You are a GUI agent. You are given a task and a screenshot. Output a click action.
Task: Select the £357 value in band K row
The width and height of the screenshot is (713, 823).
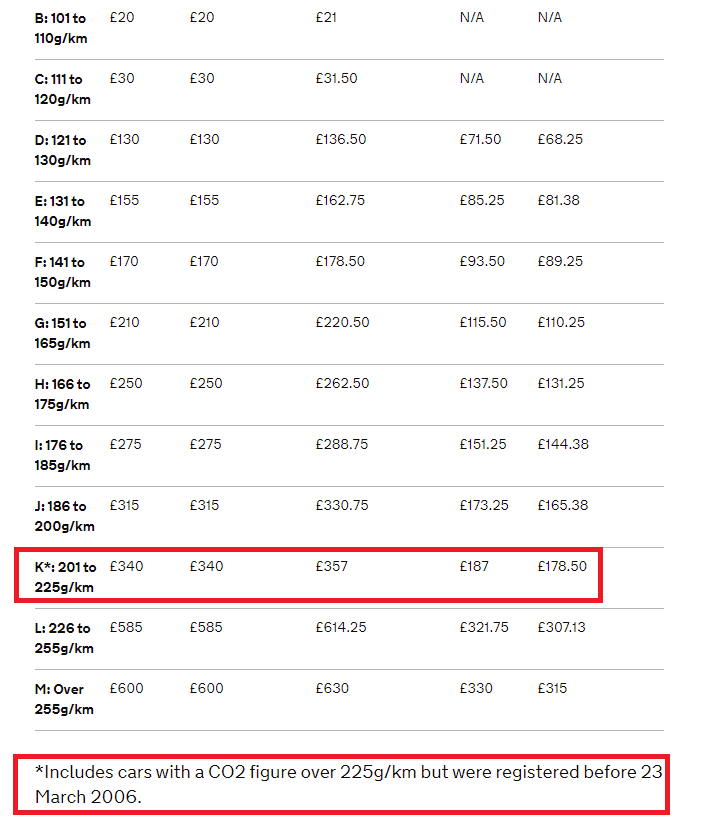tap(331, 566)
